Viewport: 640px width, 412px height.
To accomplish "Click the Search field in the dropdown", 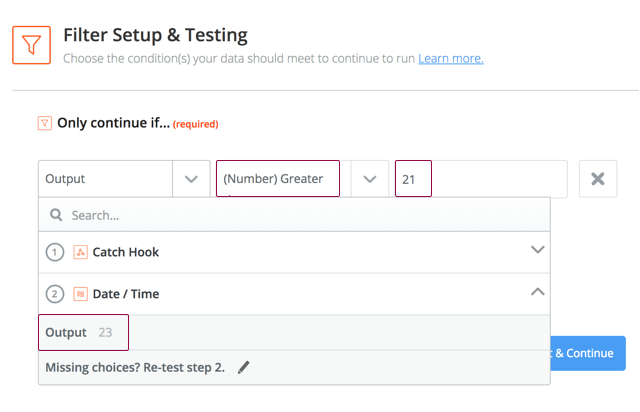I will click(300, 215).
